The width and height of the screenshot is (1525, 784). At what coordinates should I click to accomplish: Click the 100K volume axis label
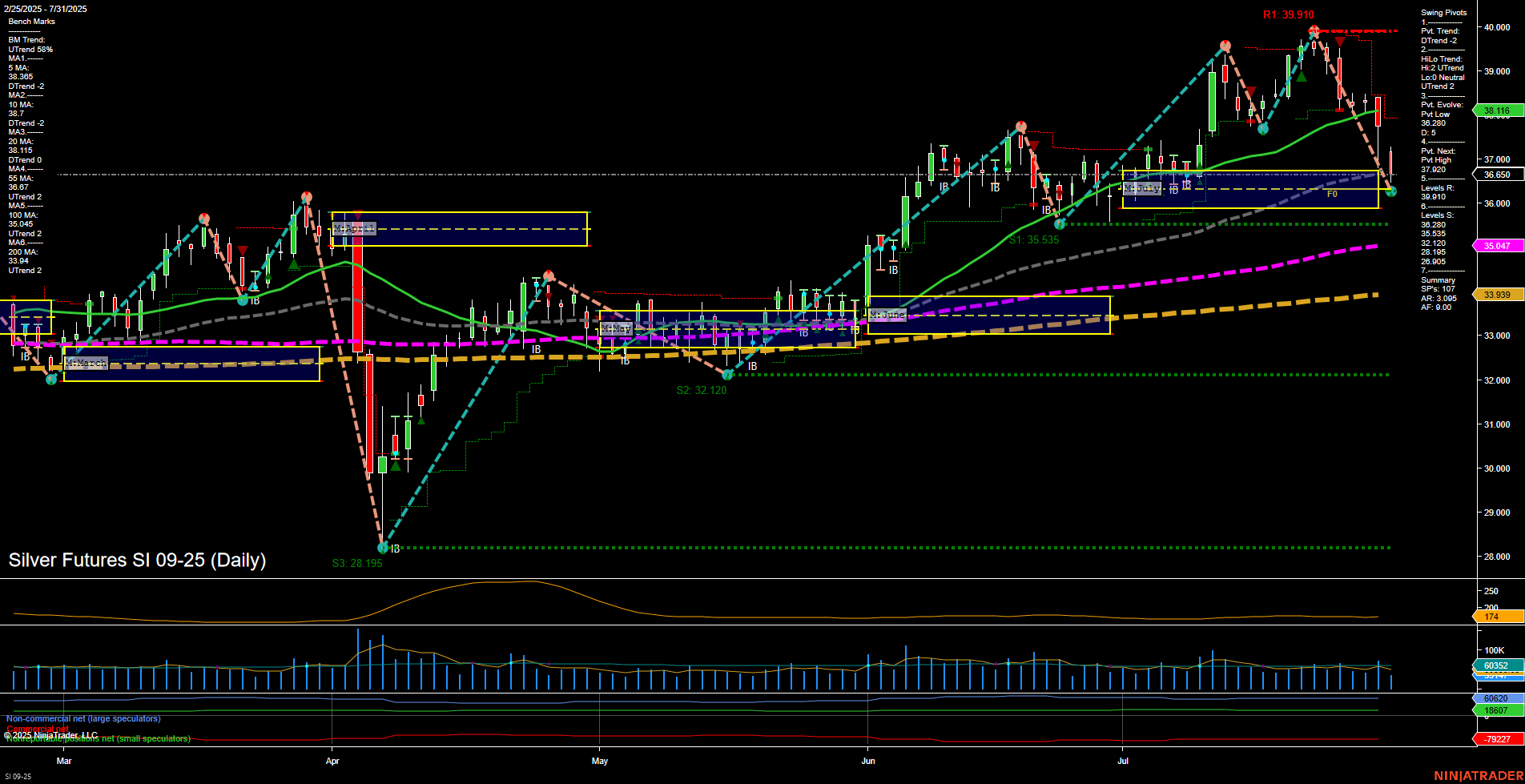[x=1494, y=650]
